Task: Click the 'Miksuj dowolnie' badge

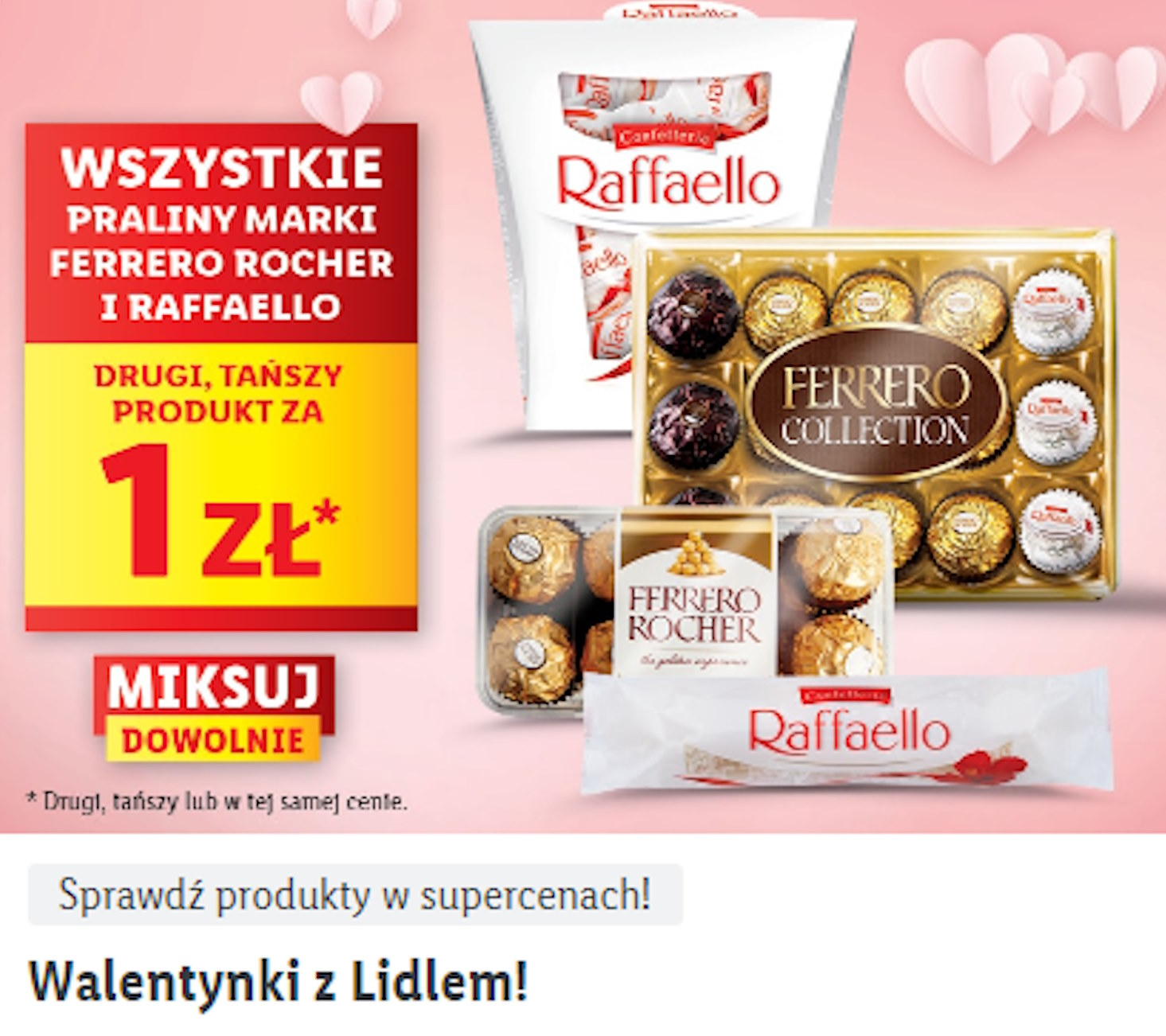Action: tap(214, 708)
